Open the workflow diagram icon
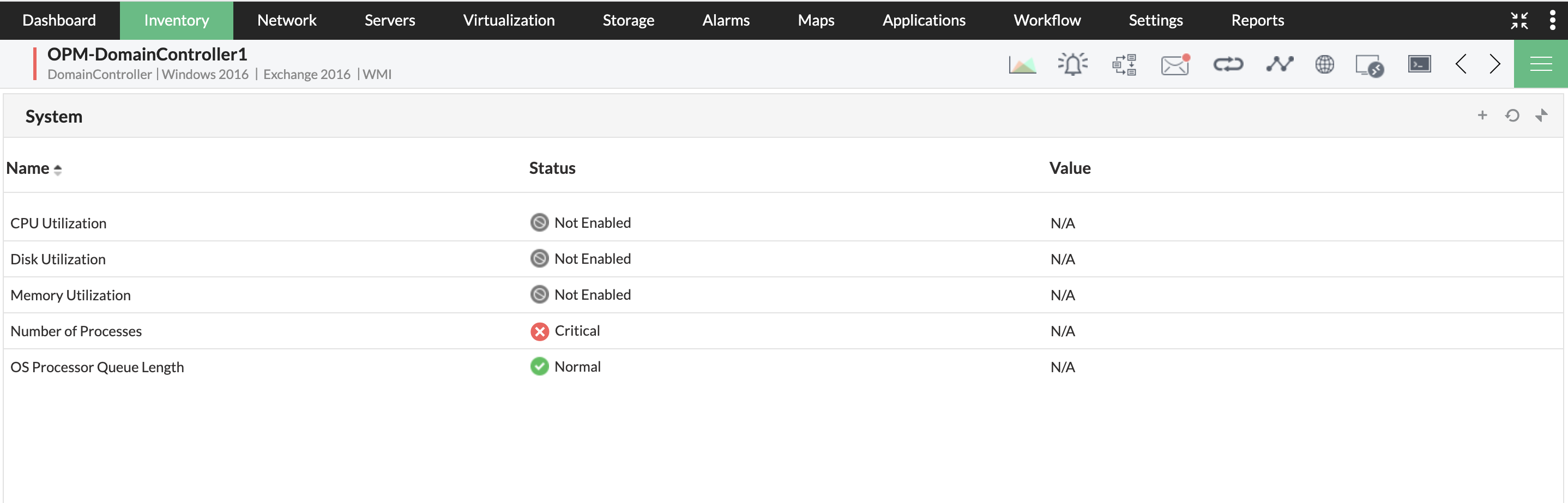Viewport: 1568px width, 503px height. pos(1124,64)
